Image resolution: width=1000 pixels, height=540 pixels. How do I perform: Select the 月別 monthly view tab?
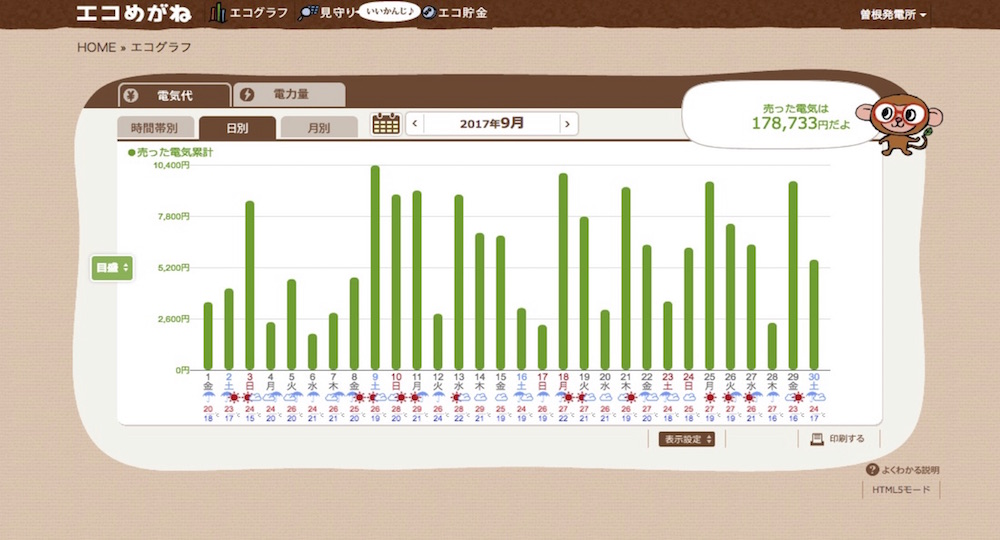click(x=319, y=128)
